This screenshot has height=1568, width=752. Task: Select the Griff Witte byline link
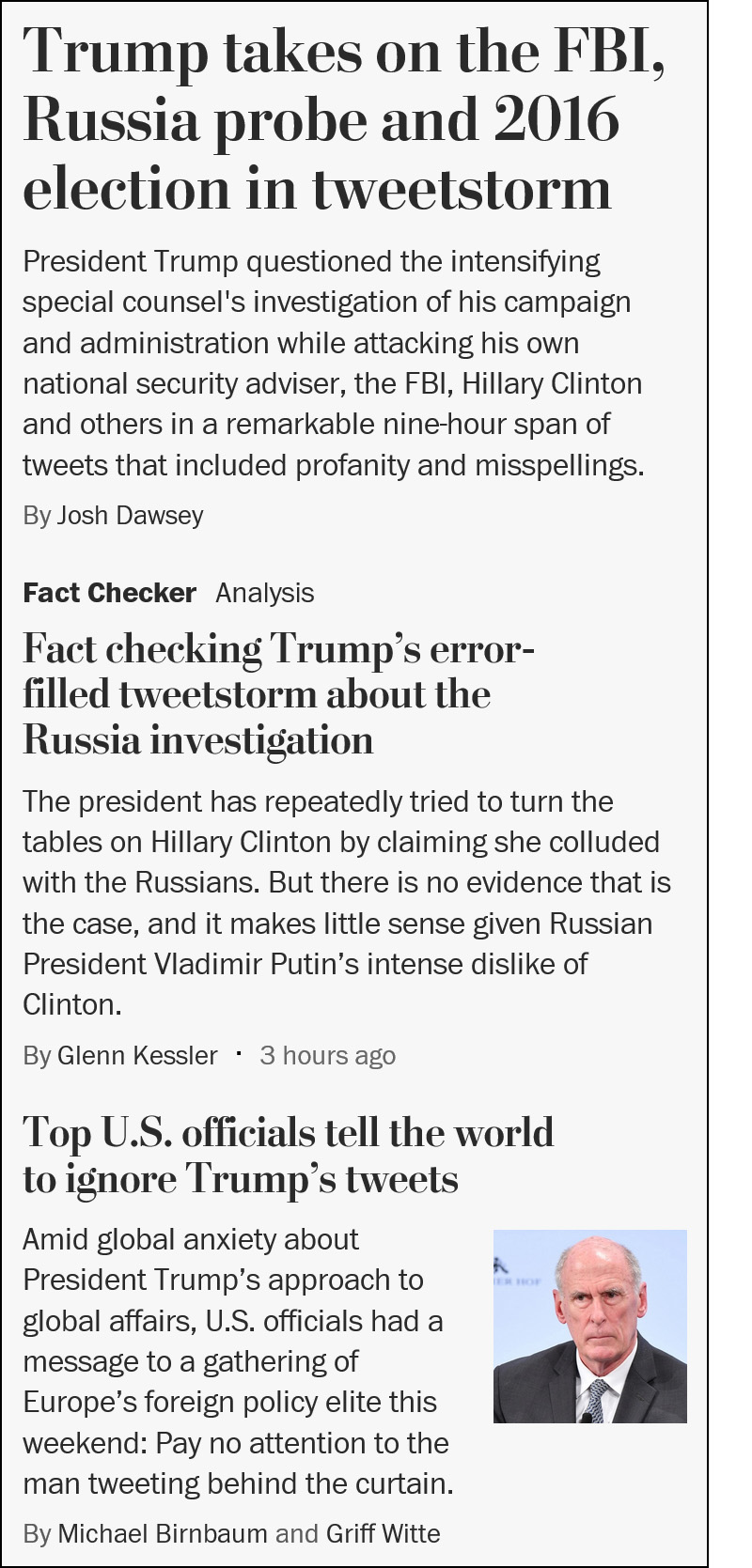383,1534
